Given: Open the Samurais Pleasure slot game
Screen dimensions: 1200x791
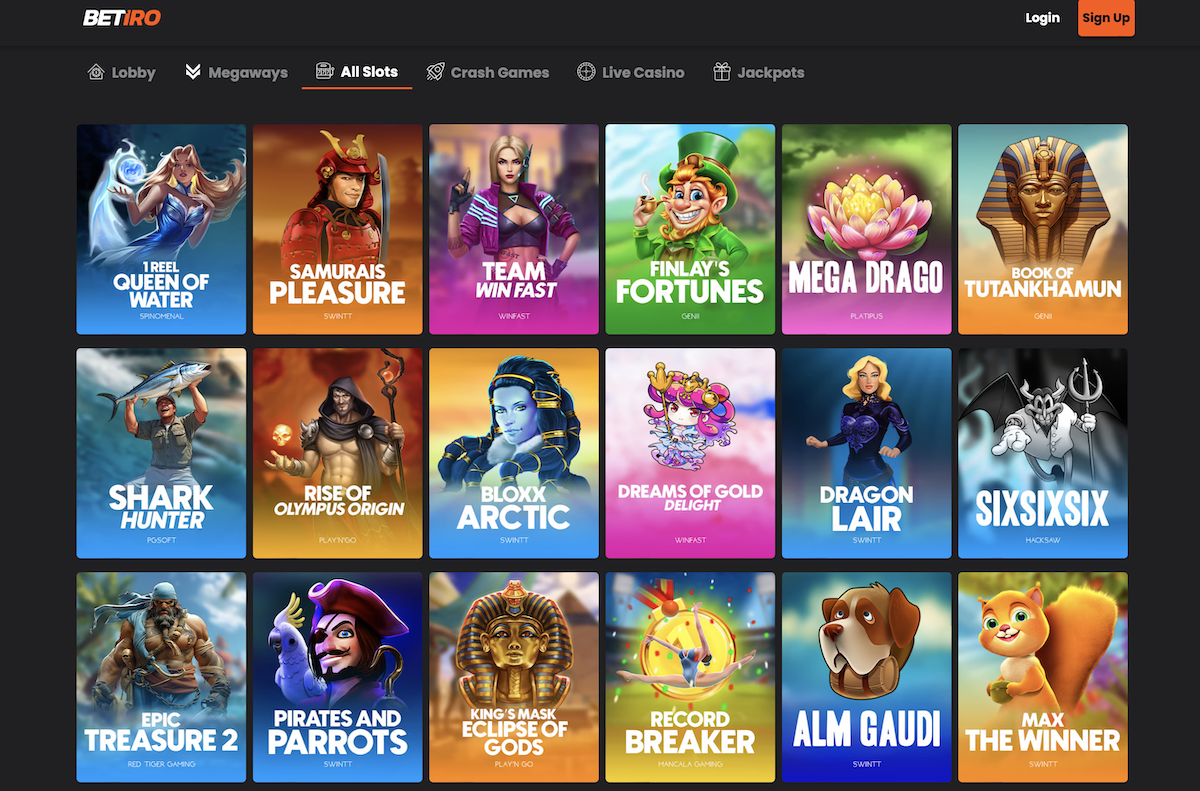Looking at the screenshot, I should (x=337, y=229).
